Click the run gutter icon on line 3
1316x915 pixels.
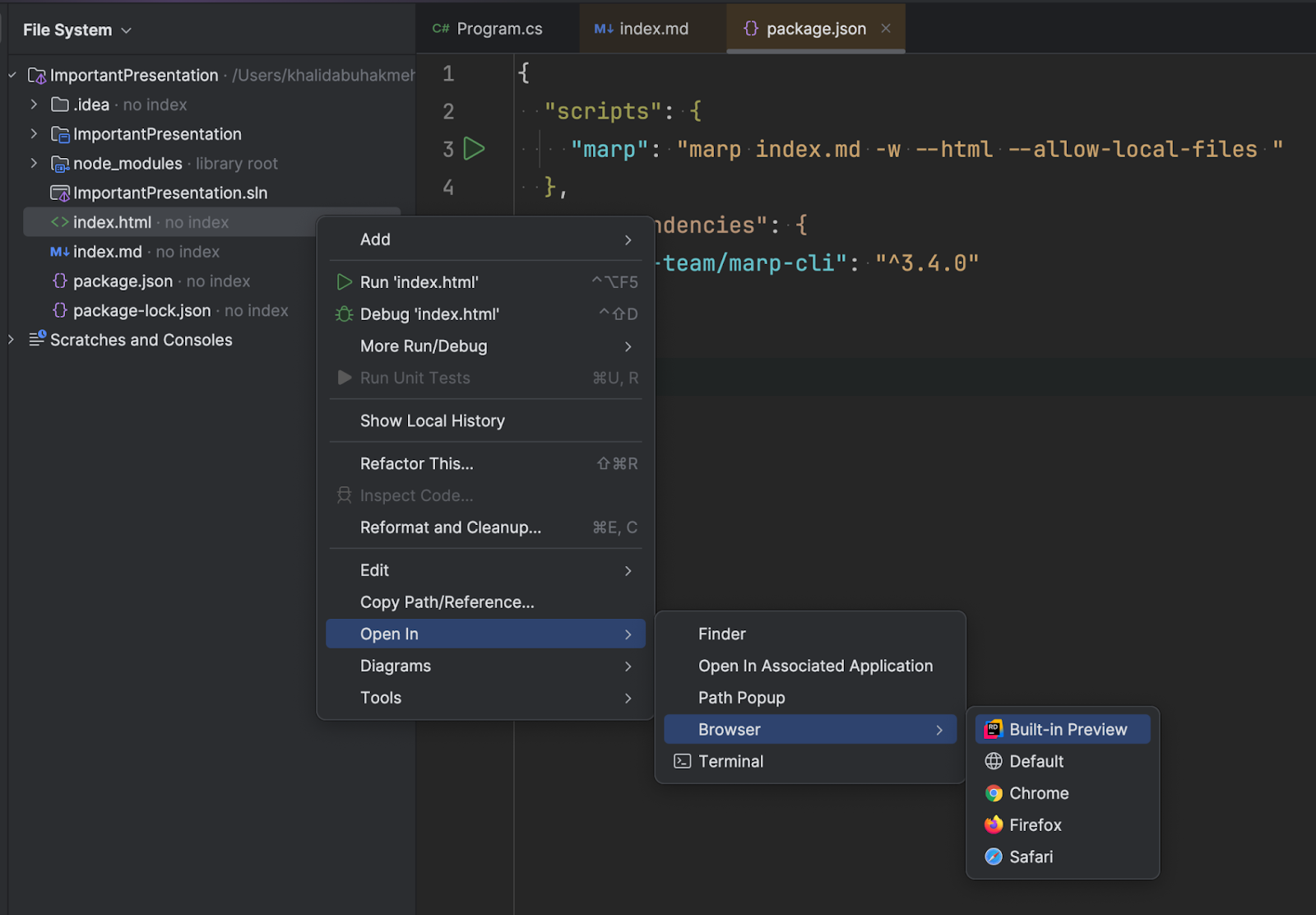[474, 149]
